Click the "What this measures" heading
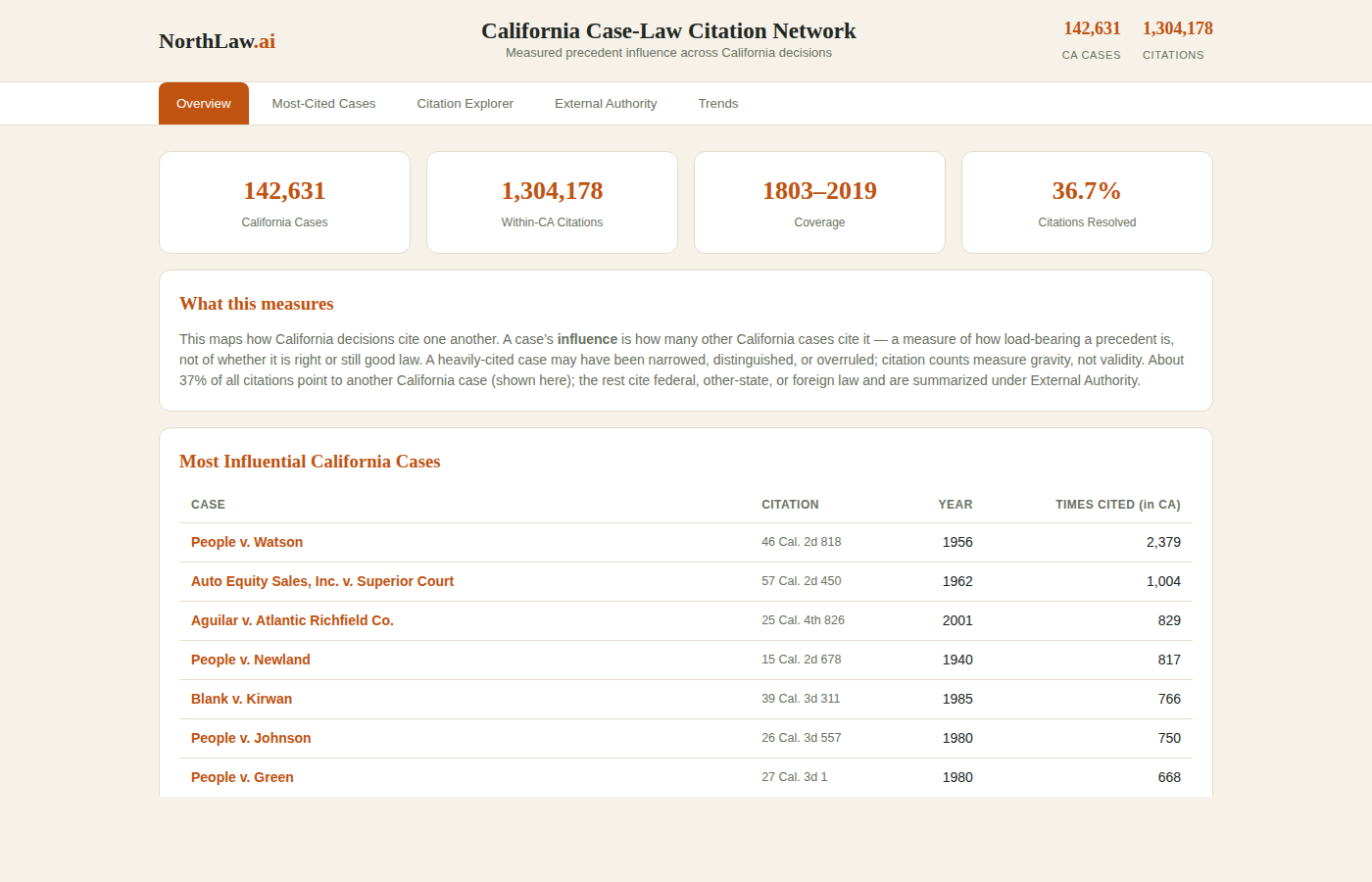The height and width of the screenshot is (882, 1372). click(x=257, y=304)
